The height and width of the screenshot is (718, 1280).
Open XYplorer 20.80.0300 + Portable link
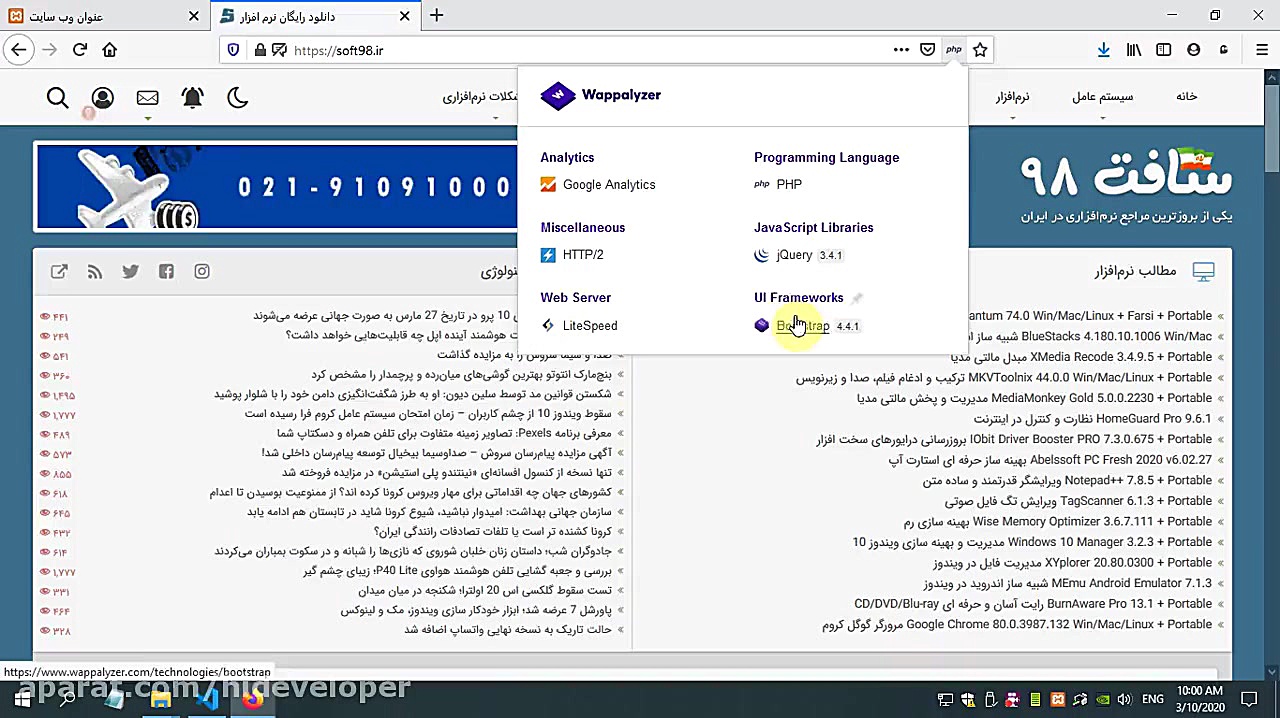click(1072, 563)
